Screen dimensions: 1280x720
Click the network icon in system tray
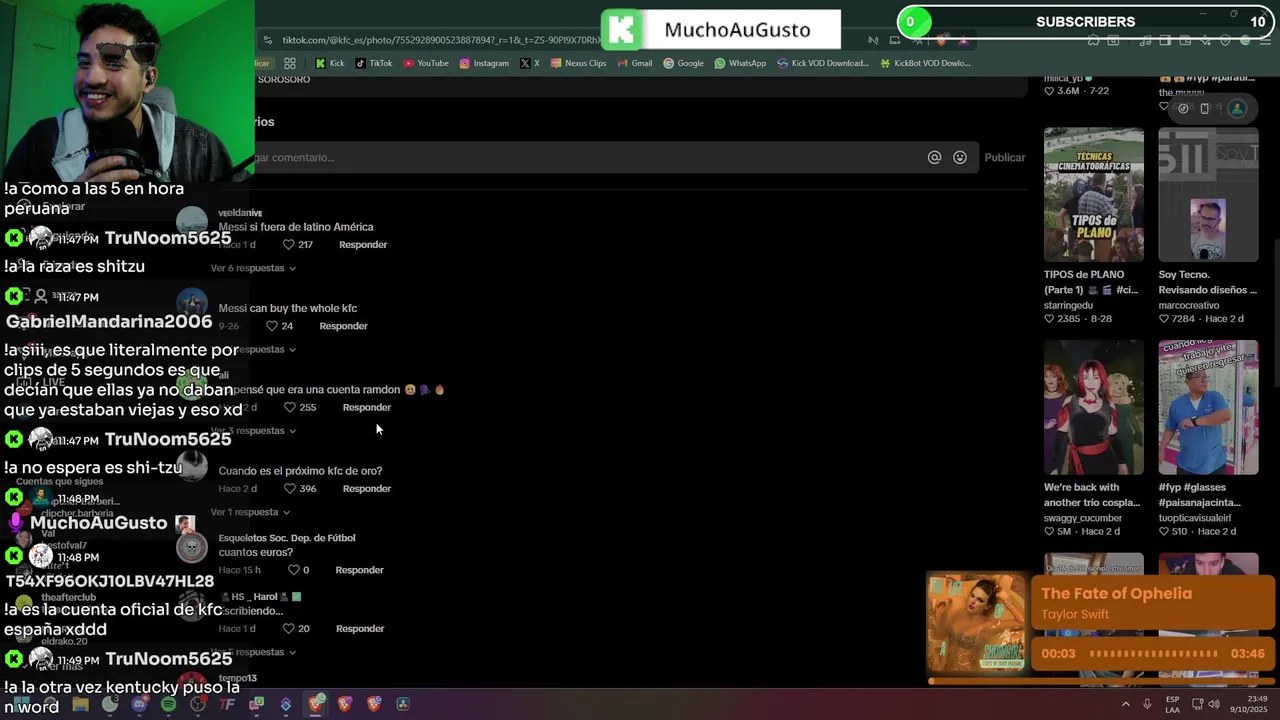[1198, 704]
